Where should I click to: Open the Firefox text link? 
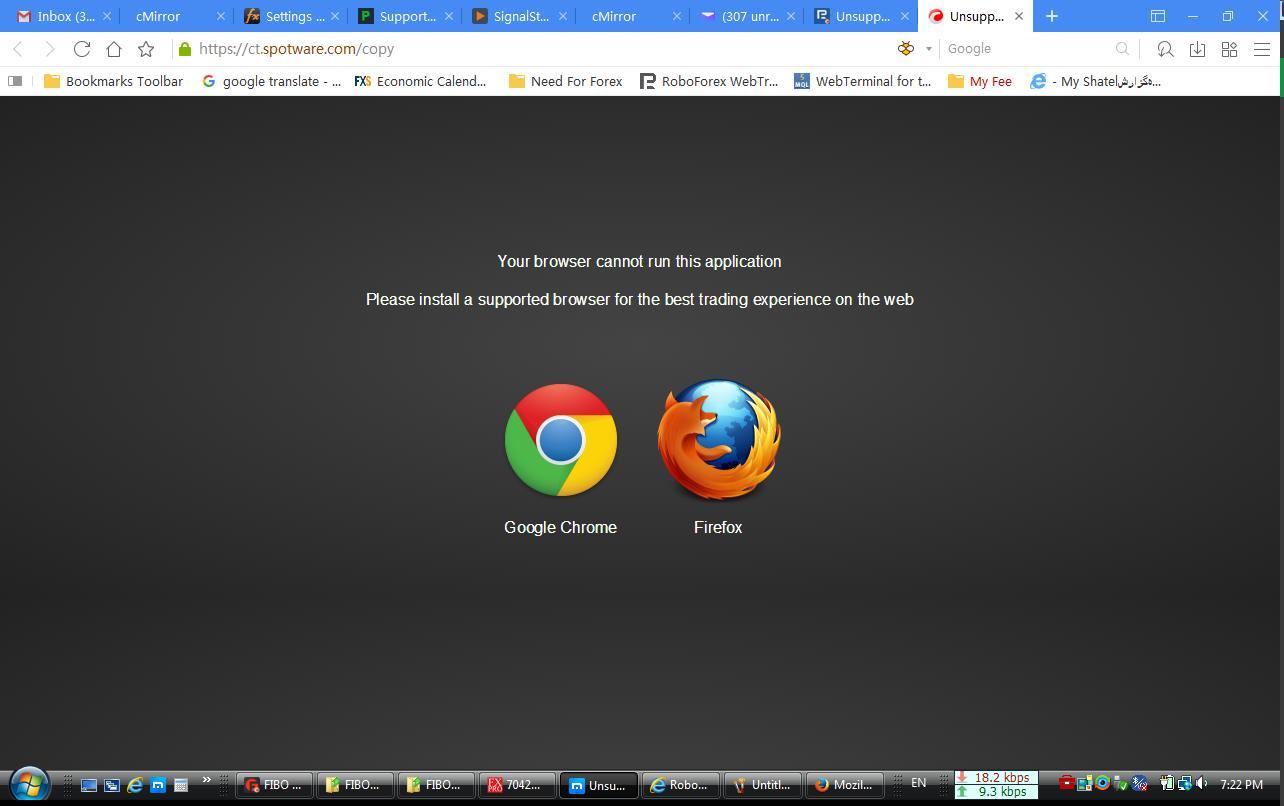point(718,527)
